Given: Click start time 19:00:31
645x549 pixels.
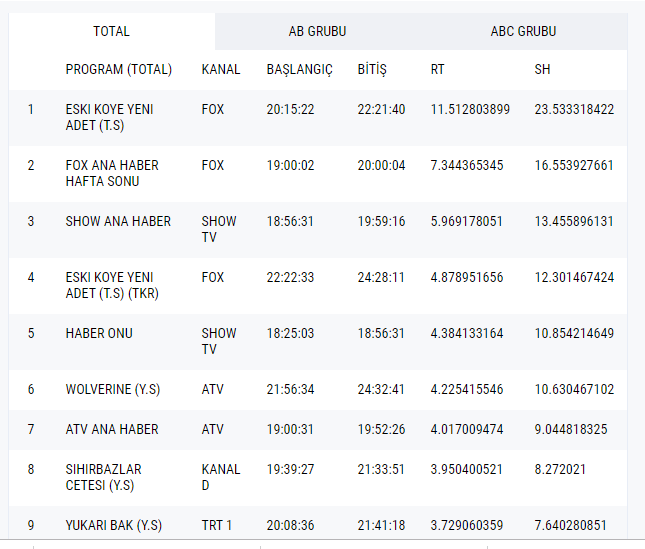Looking at the screenshot, I should [290, 429].
